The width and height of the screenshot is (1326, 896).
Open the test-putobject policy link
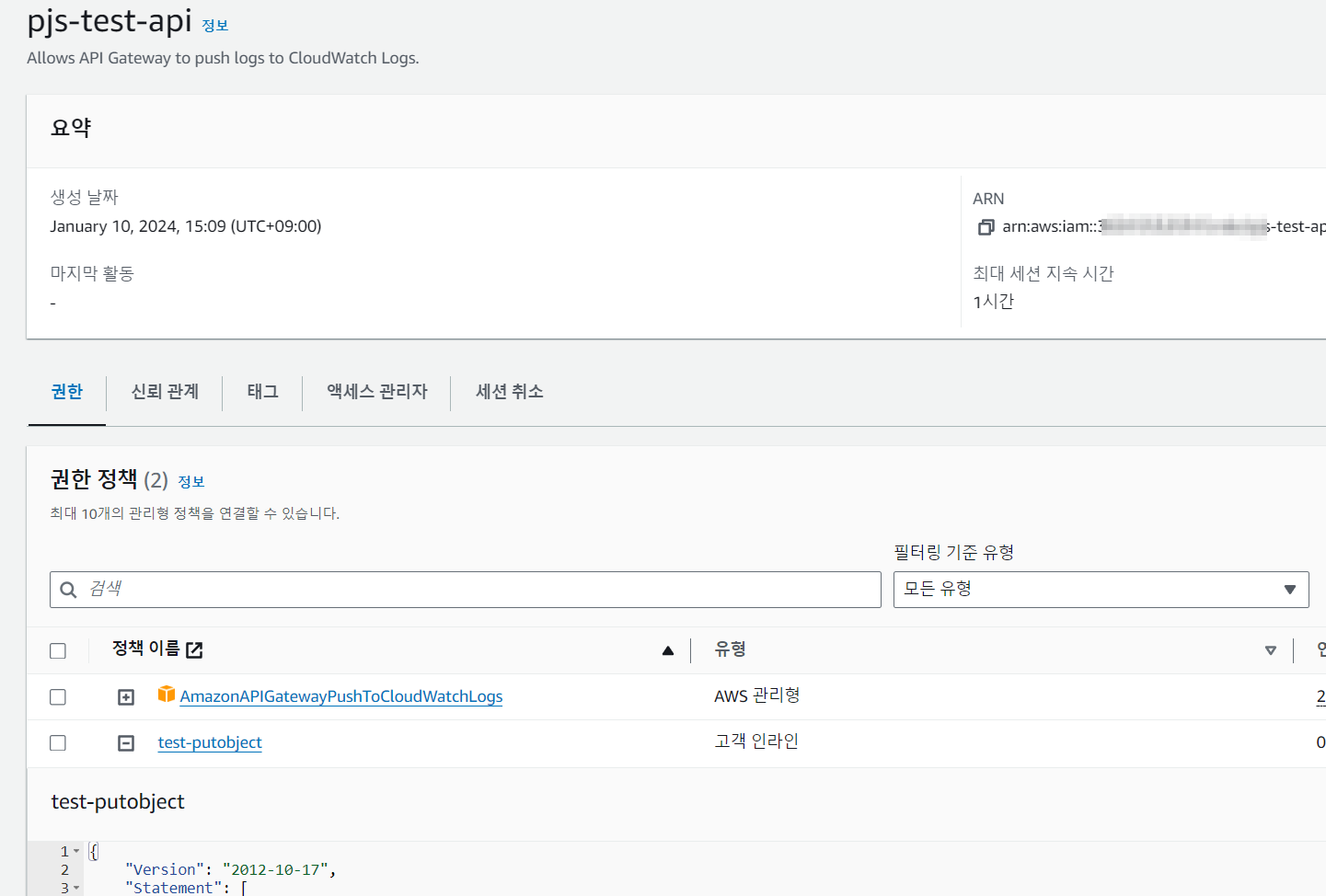coord(210,742)
